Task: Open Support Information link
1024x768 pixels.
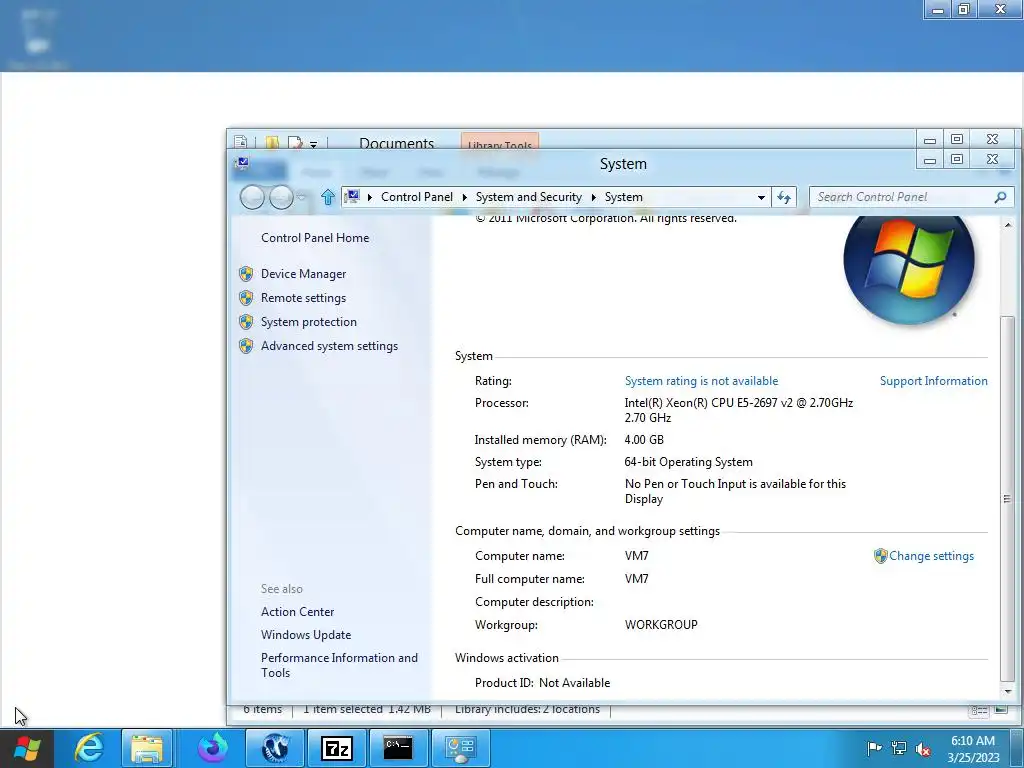Action: coord(933,381)
